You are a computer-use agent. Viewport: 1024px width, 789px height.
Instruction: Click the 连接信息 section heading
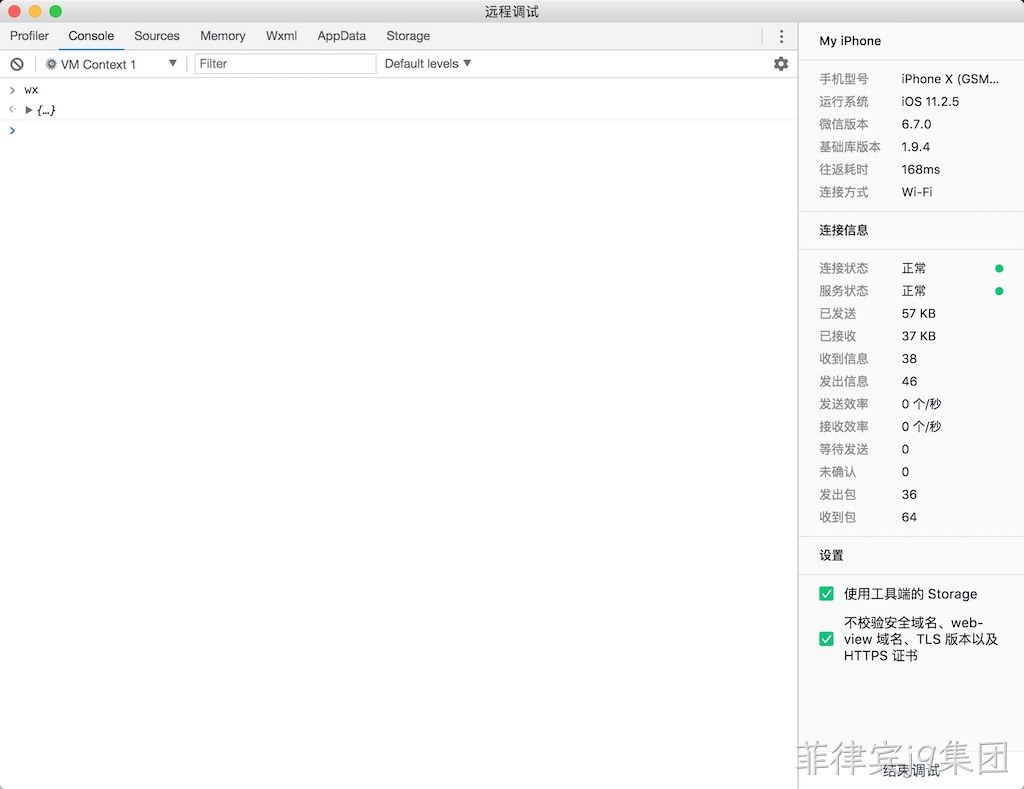[x=844, y=230]
